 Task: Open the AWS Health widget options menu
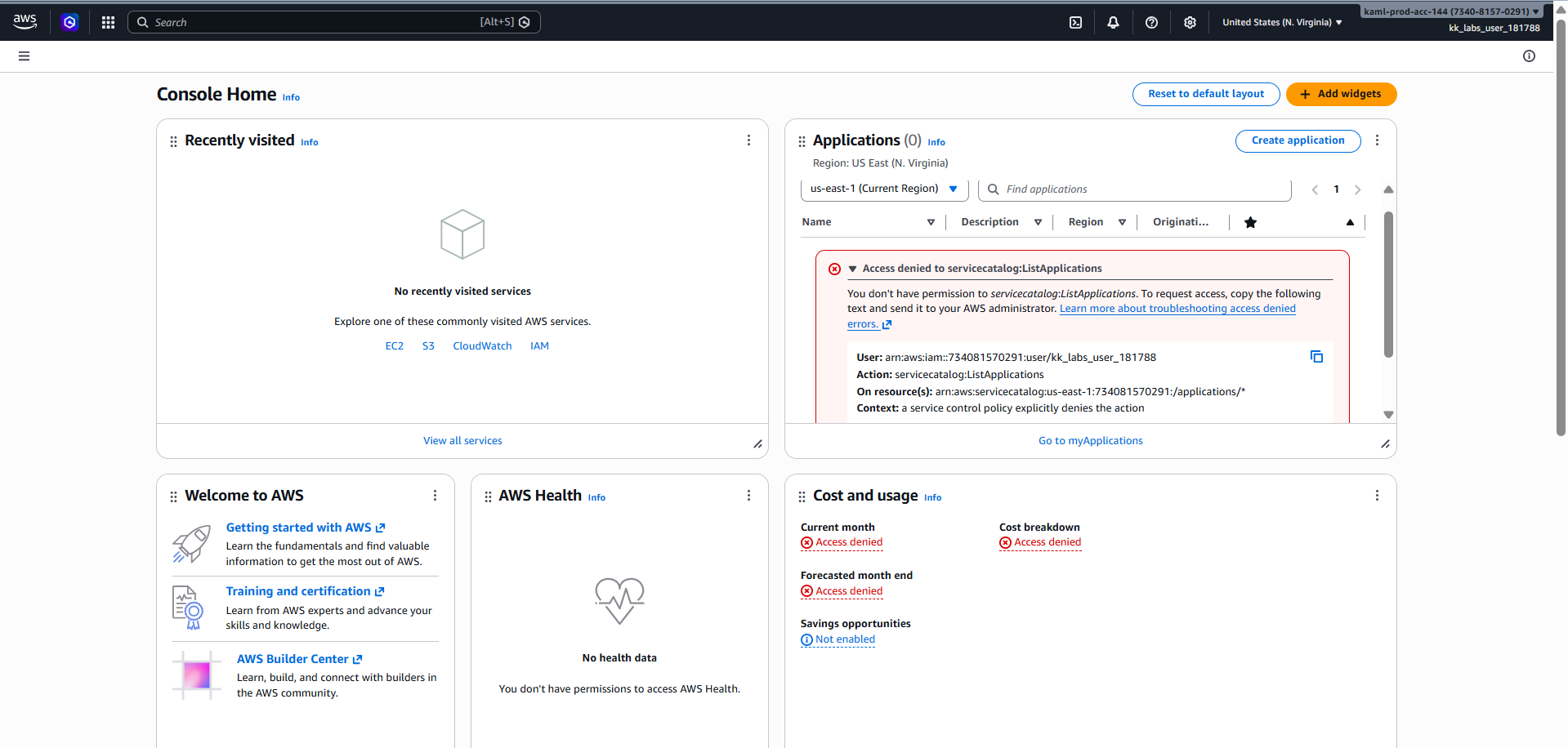click(748, 496)
